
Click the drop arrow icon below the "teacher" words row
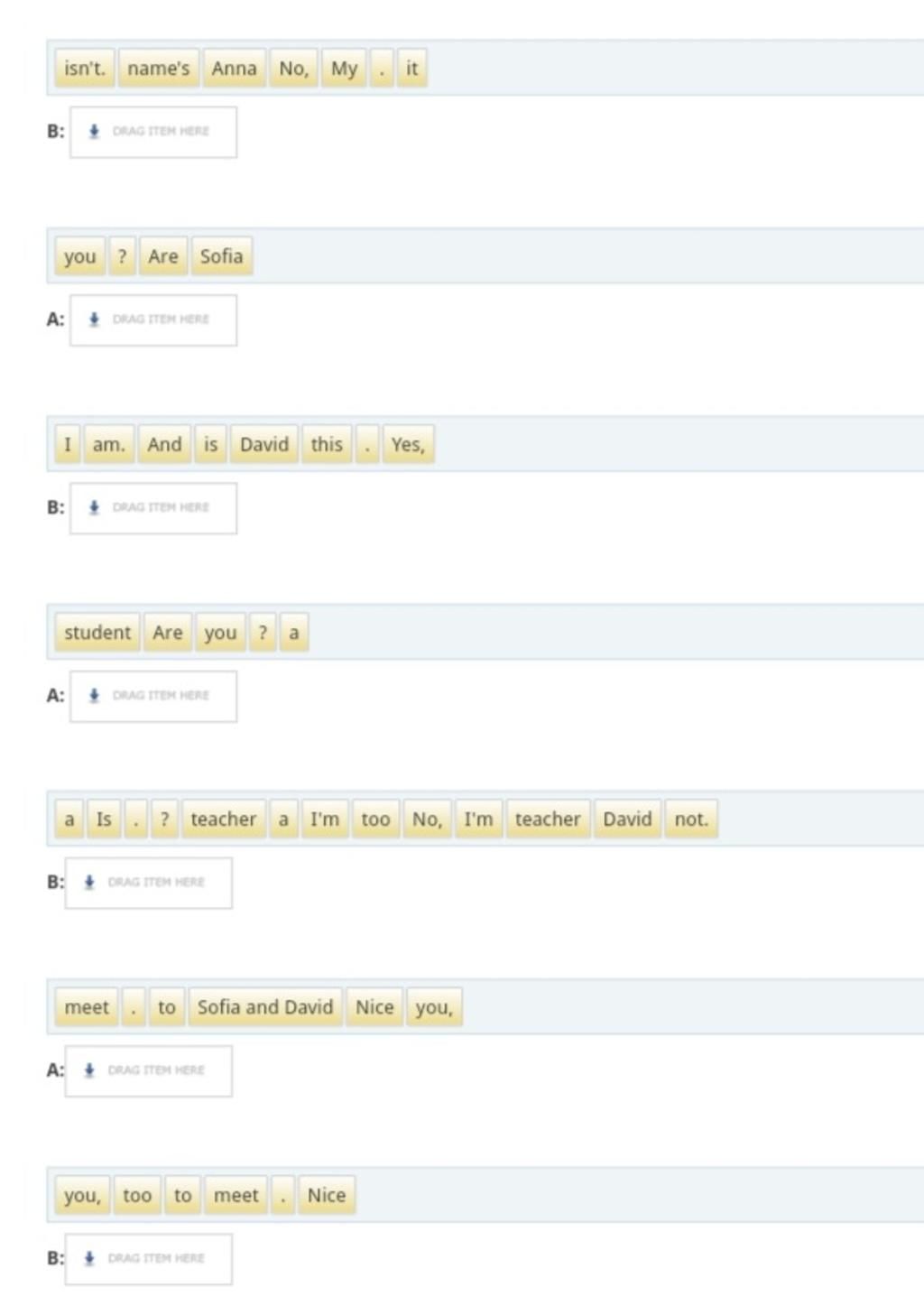click(x=89, y=882)
